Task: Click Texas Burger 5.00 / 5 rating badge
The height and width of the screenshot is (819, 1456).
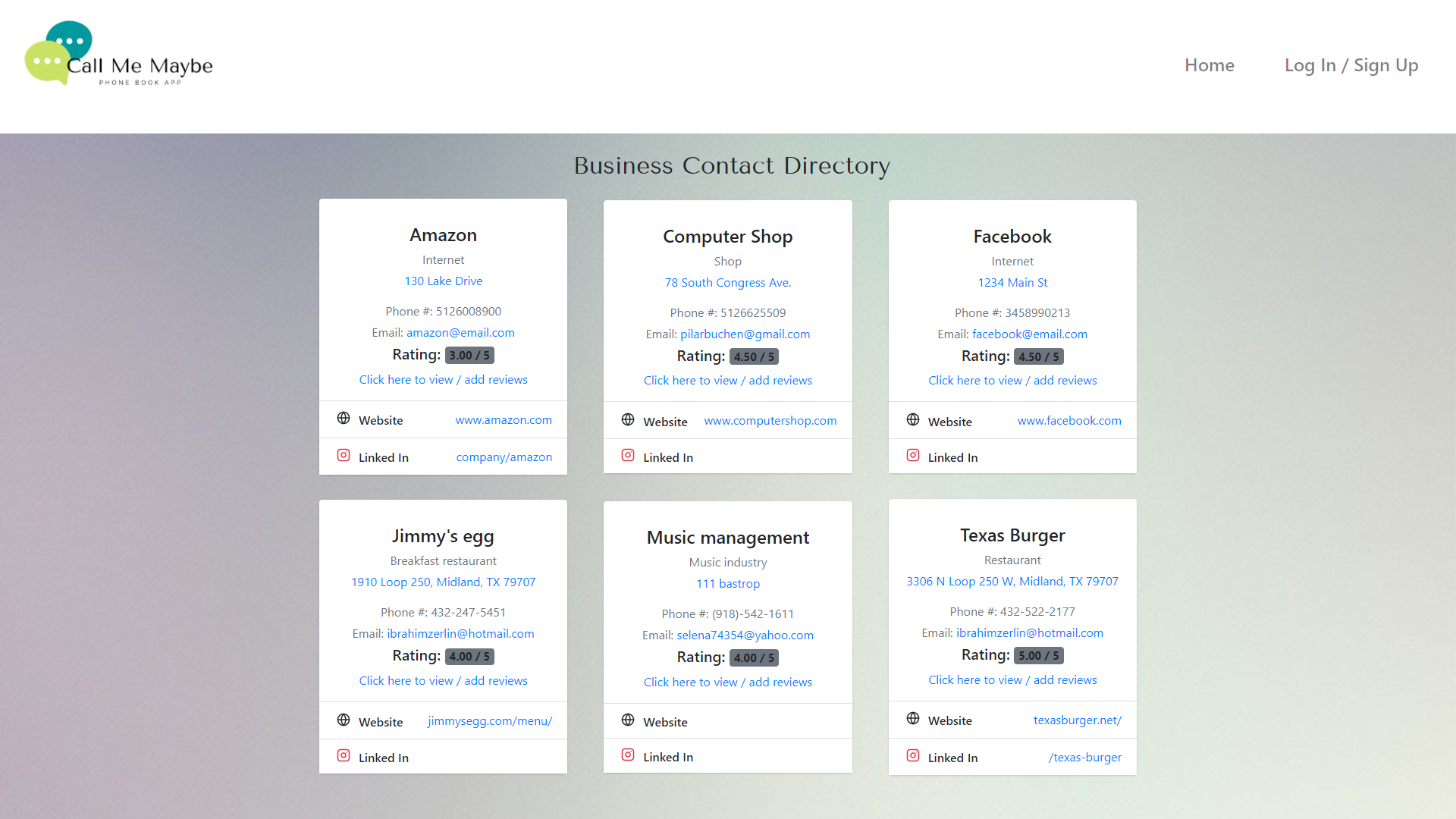Action: (x=1038, y=656)
